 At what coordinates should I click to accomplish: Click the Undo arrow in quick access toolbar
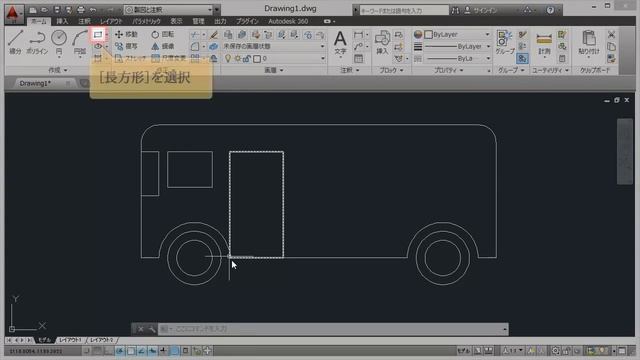(93, 10)
